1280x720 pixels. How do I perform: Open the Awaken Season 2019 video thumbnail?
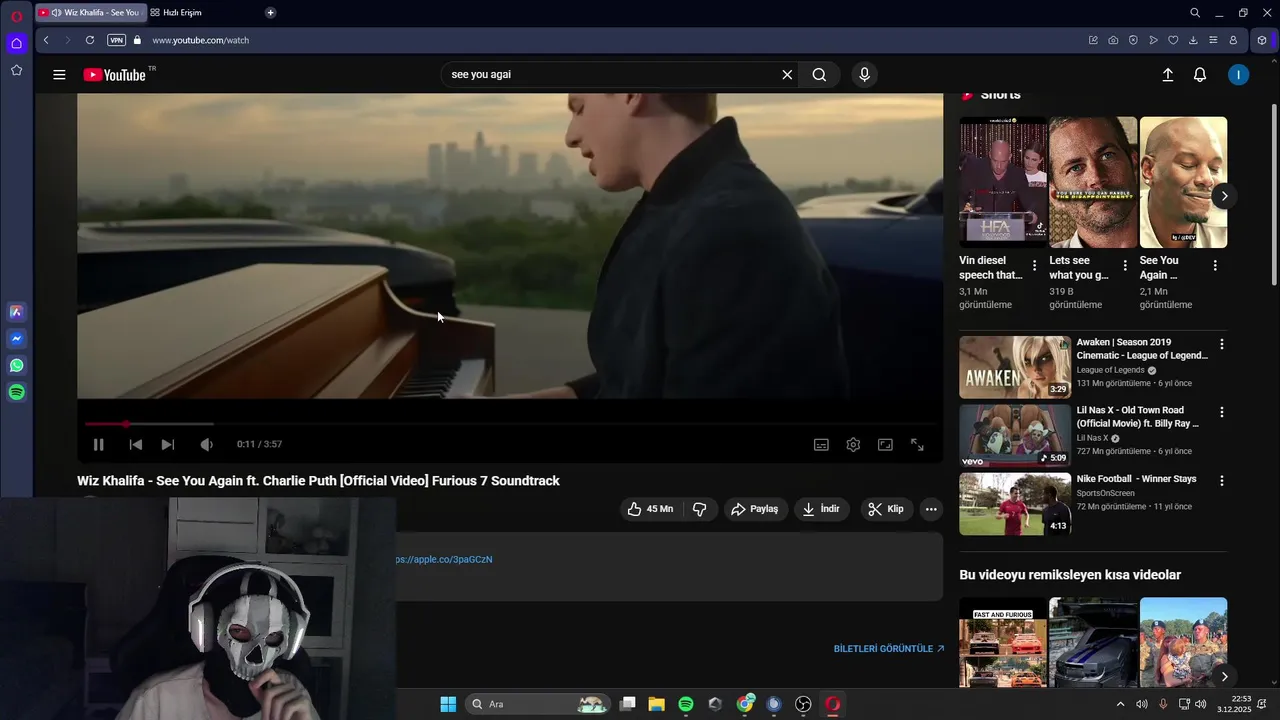pos(1015,367)
